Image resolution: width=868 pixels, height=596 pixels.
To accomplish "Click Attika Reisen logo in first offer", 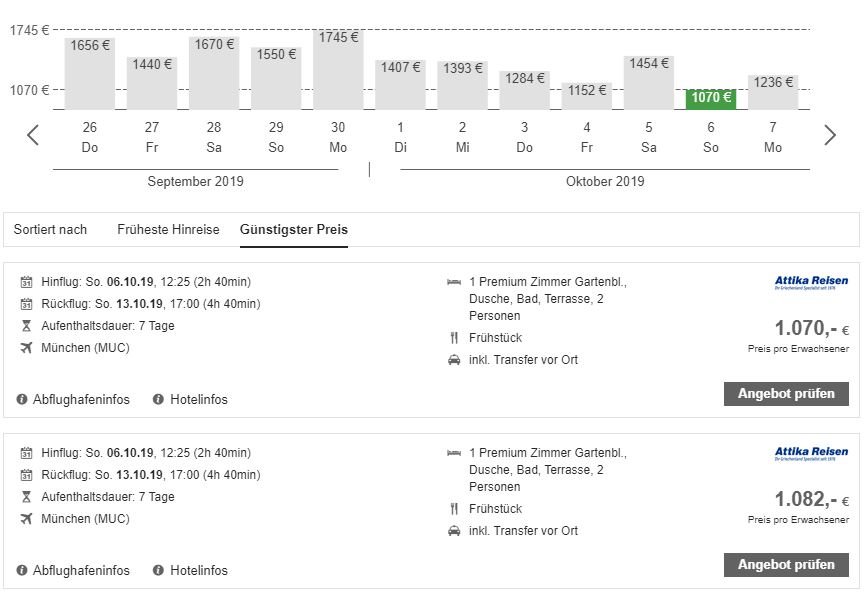I will coord(810,284).
